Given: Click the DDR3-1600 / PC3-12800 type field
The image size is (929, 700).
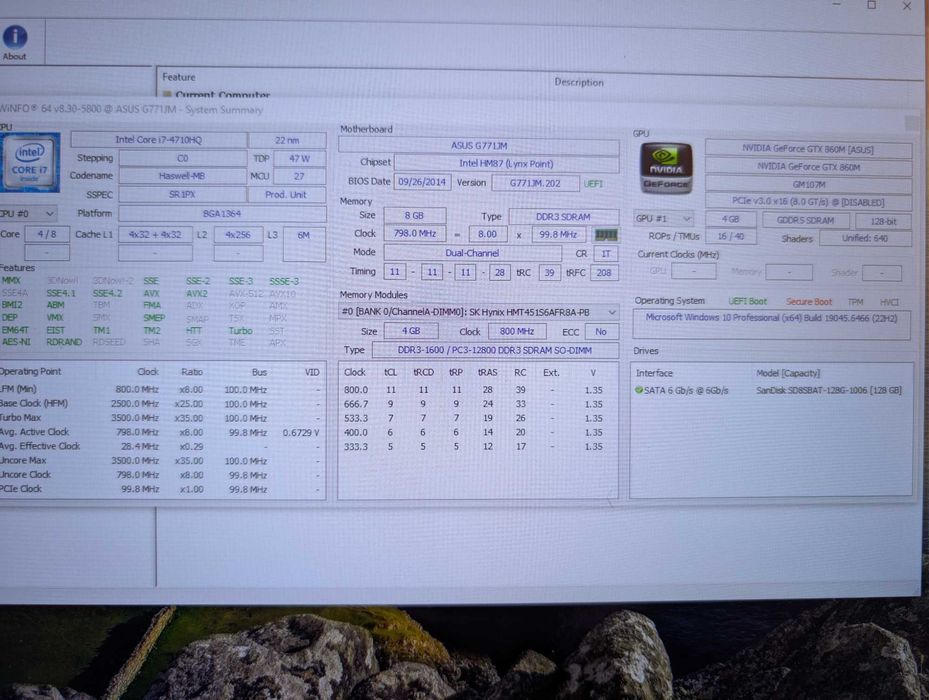Looking at the screenshot, I should coord(495,350).
